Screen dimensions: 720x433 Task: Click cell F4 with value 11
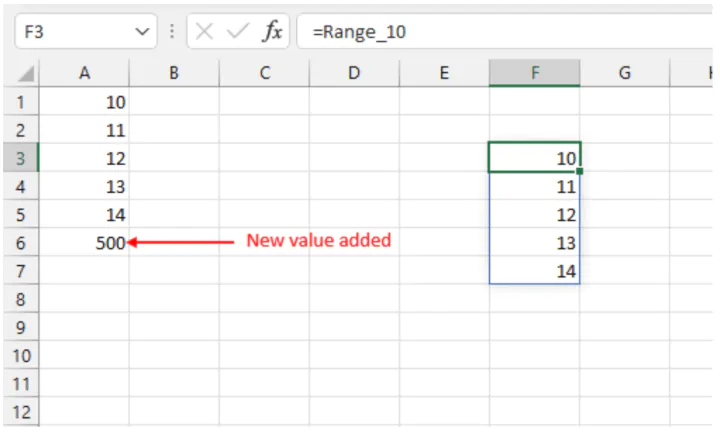pyautogui.click(x=534, y=186)
